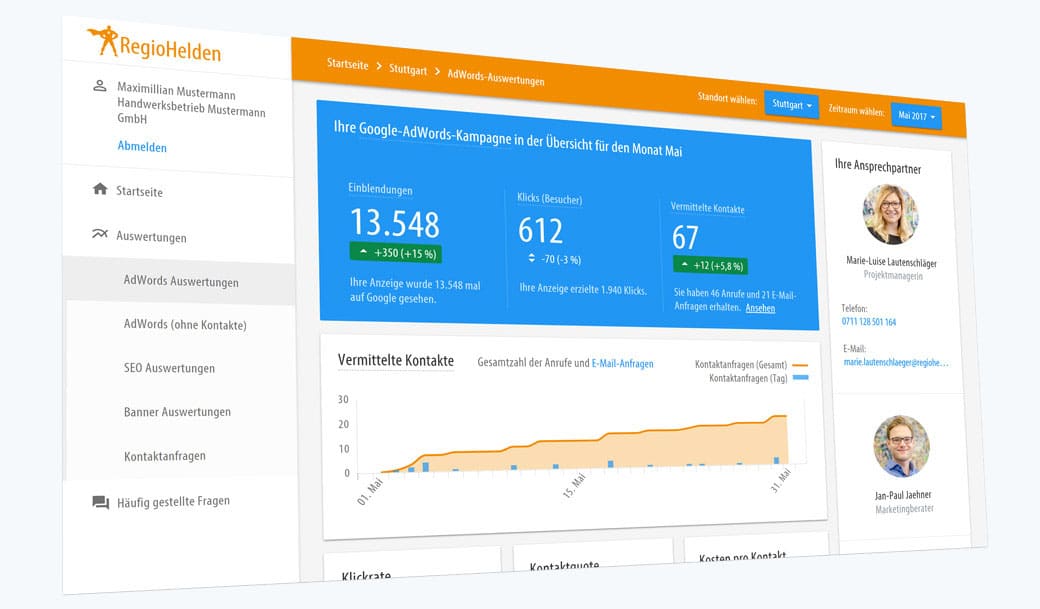This screenshot has width=1040, height=609.
Task: Select AdWords (ohne Kontakte) menu item
Action: click(185, 324)
